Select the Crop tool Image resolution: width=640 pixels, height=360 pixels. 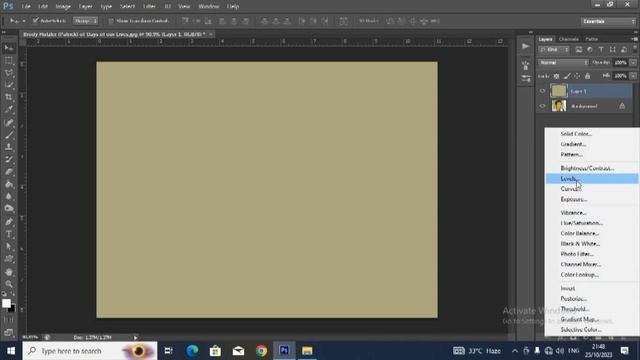(9, 97)
